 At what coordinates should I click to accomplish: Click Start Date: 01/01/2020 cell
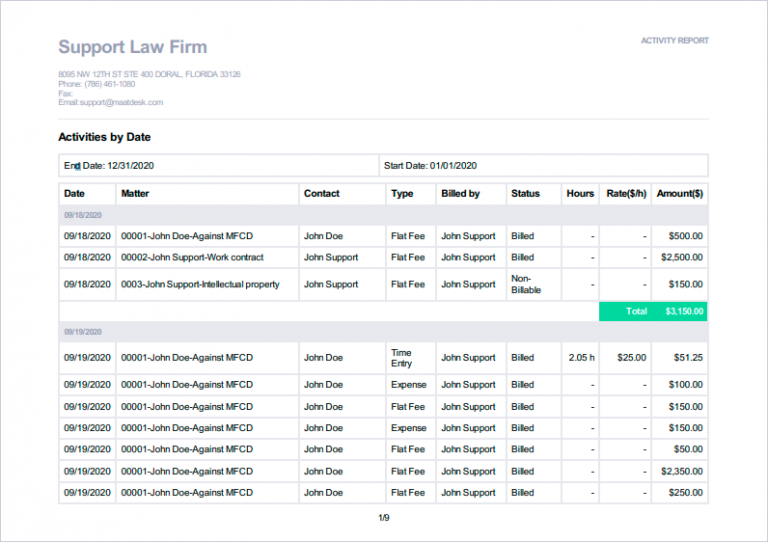click(x=543, y=165)
